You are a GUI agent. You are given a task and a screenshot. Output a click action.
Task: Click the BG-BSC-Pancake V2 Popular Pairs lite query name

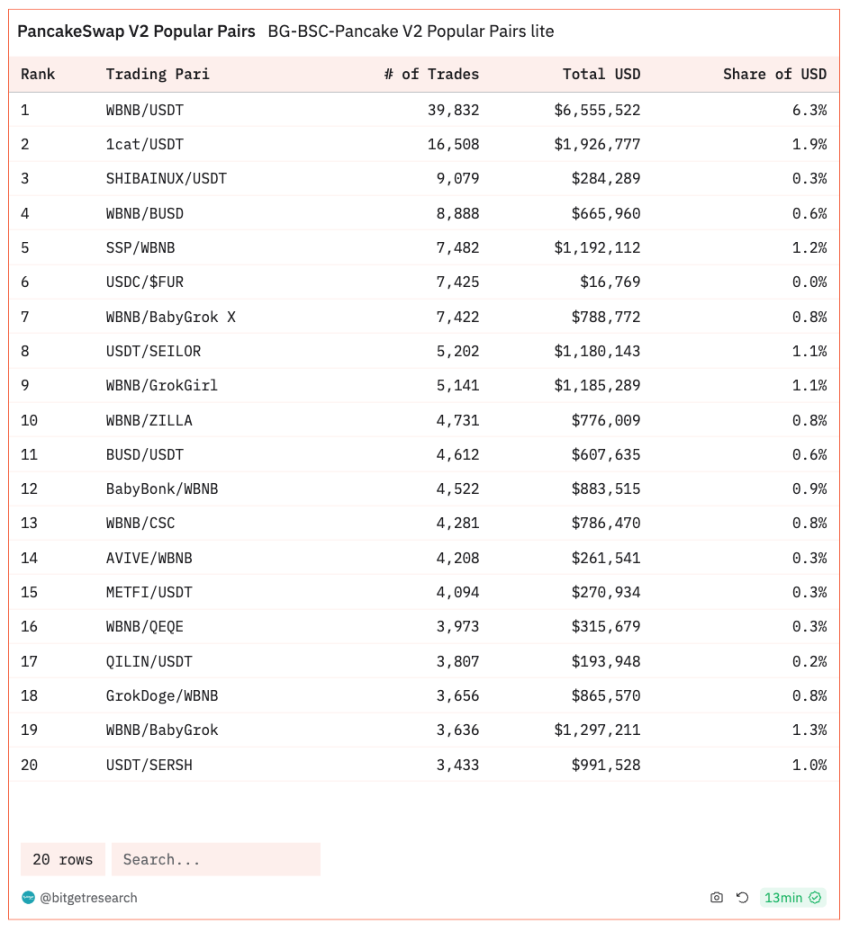click(x=410, y=31)
